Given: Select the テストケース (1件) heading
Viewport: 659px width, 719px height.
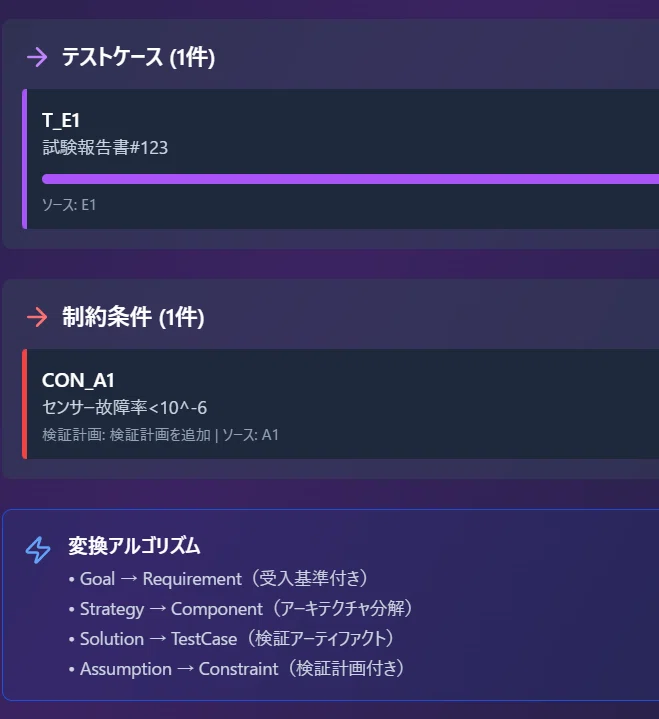Looking at the screenshot, I should (x=138, y=57).
